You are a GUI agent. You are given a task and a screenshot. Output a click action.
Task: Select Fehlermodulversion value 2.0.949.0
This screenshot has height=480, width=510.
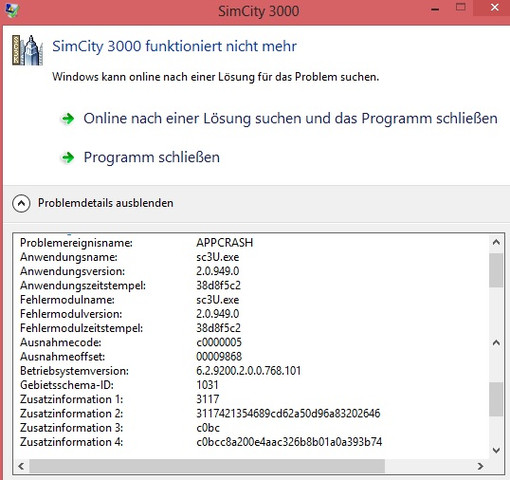(218, 314)
